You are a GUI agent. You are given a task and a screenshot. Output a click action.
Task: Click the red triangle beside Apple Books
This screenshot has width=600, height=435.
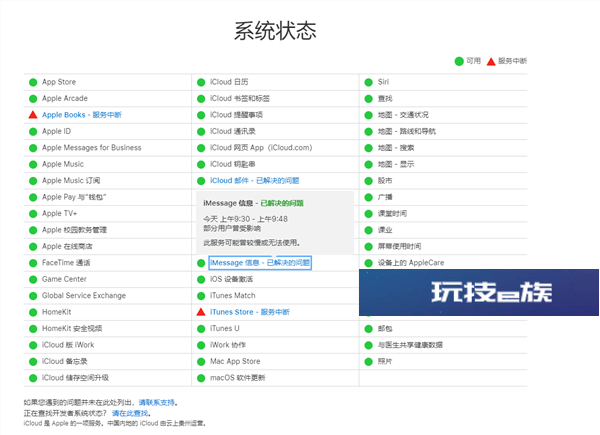[x=33, y=114]
